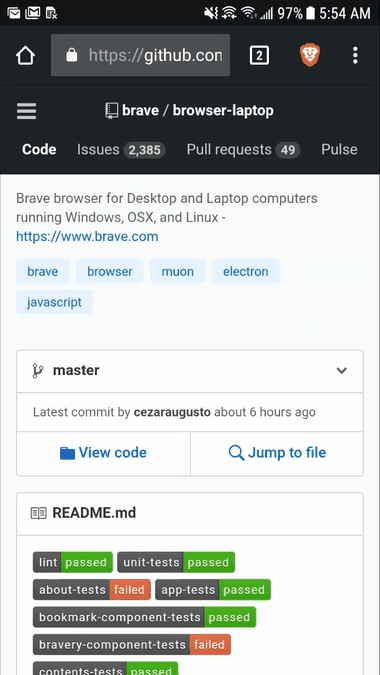This screenshot has height=675, width=380.
Task: Click the View code button
Action: pos(103,453)
